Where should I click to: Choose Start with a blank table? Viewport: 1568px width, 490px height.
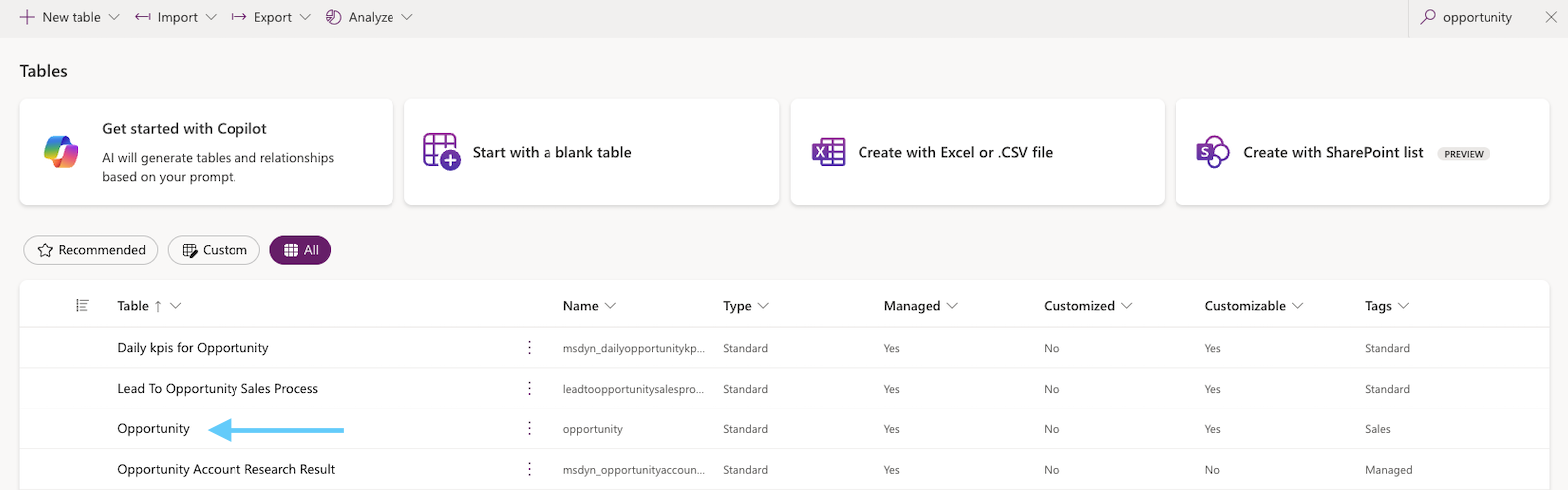(592, 152)
